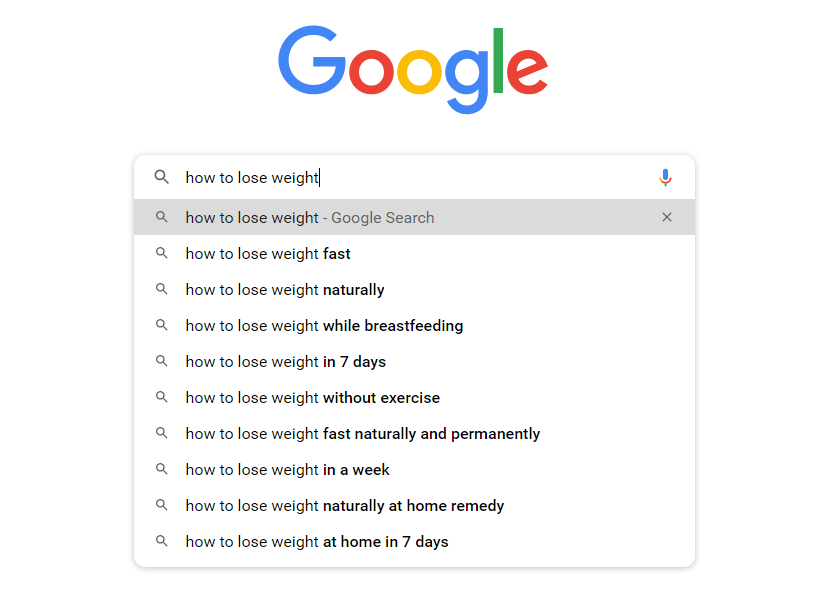Select the 'naturally at home remedy' suggestion
The height and width of the screenshot is (603, 827).
tap(414, 505)
